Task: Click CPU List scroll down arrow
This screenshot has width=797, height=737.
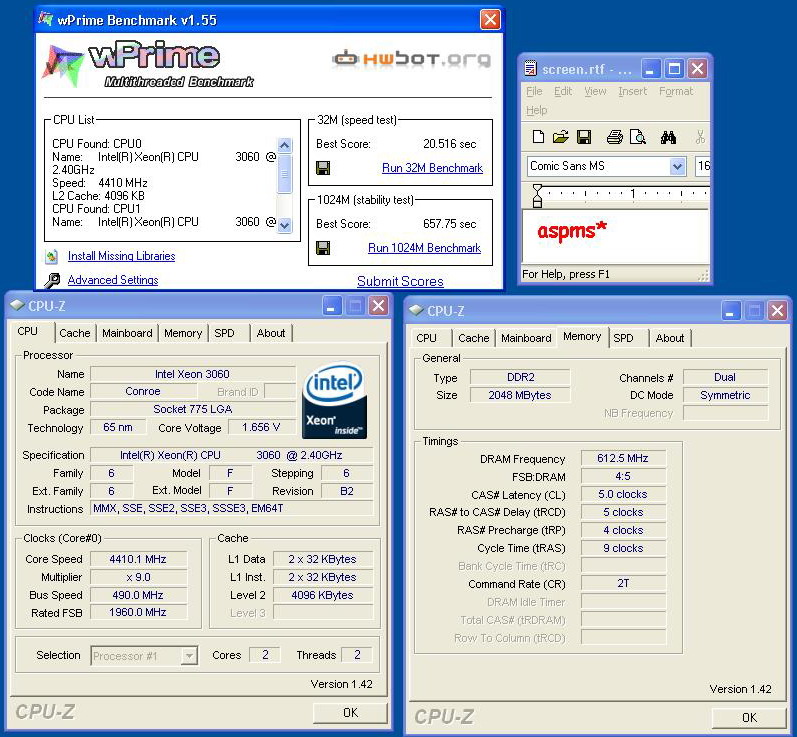Action: coord(285,225)
